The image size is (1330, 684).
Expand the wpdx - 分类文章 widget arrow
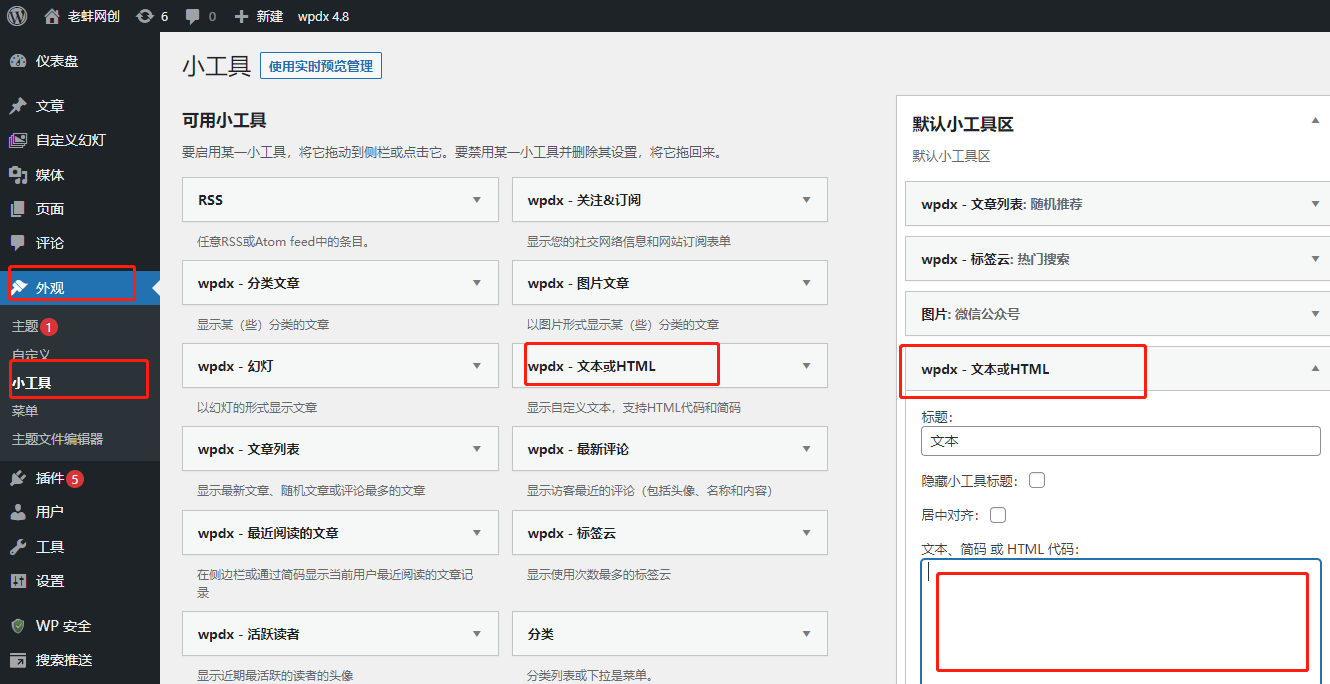[x=477, y=283]
